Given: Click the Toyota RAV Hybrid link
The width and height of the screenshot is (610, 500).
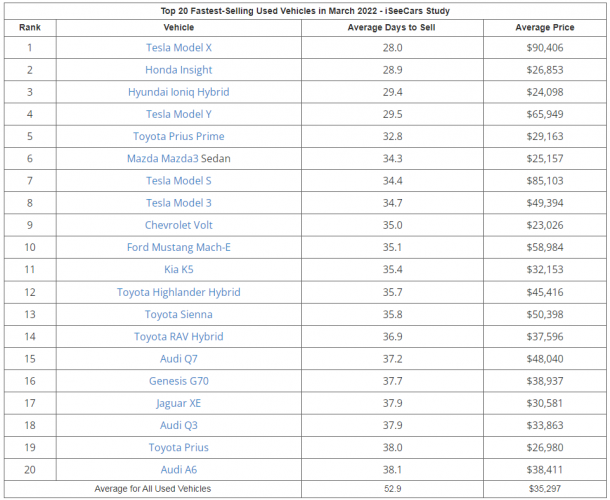Looking at the screenshot, I should click(x=178, y=337).
